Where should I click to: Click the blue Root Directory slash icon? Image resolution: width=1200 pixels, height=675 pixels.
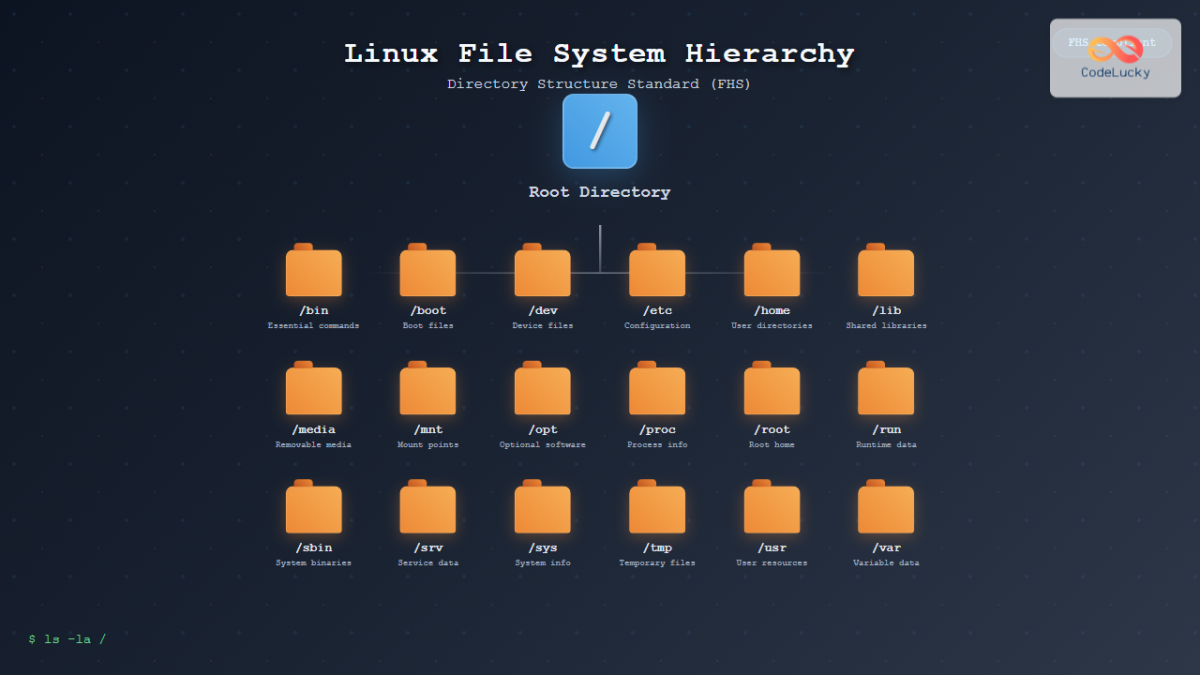(599, 131)
